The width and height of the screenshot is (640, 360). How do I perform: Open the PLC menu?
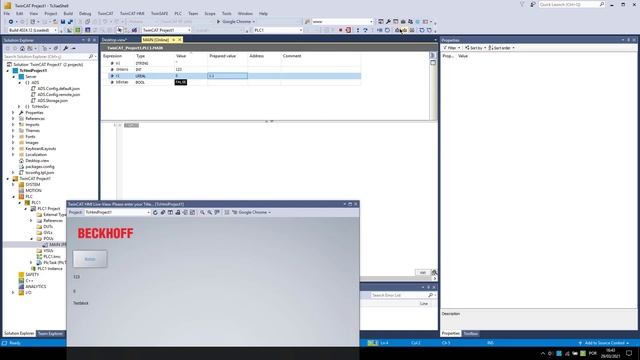[x=178, y=13]
